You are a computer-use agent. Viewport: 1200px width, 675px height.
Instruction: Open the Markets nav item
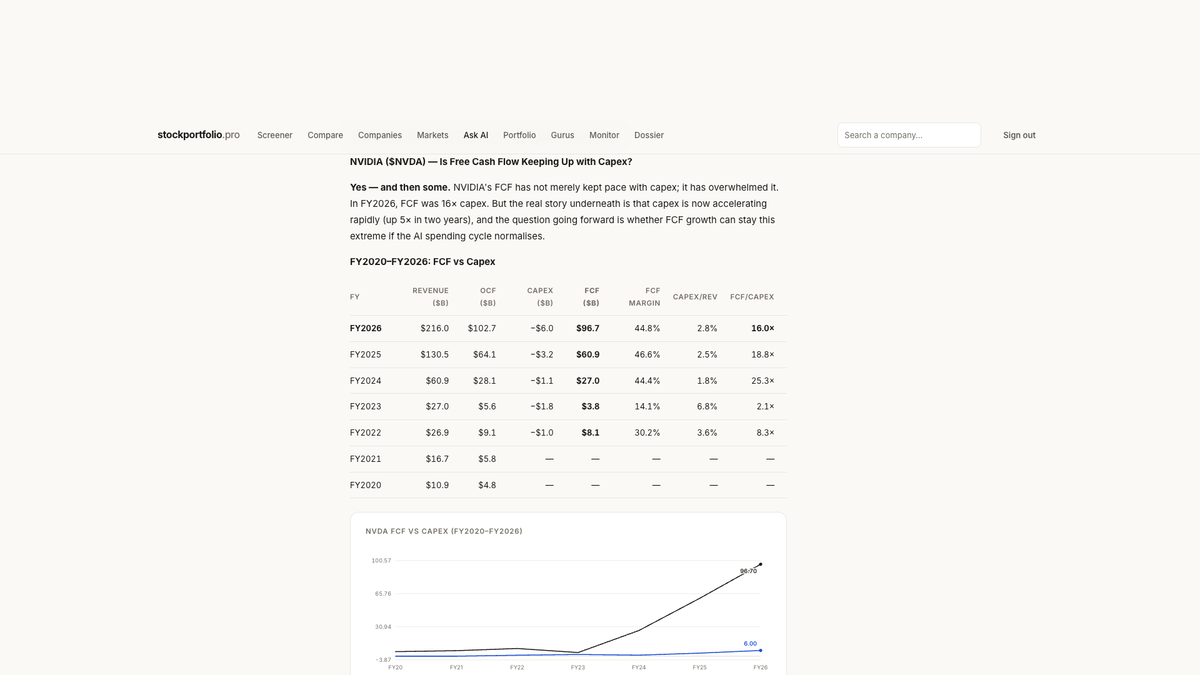pos(433,135)
